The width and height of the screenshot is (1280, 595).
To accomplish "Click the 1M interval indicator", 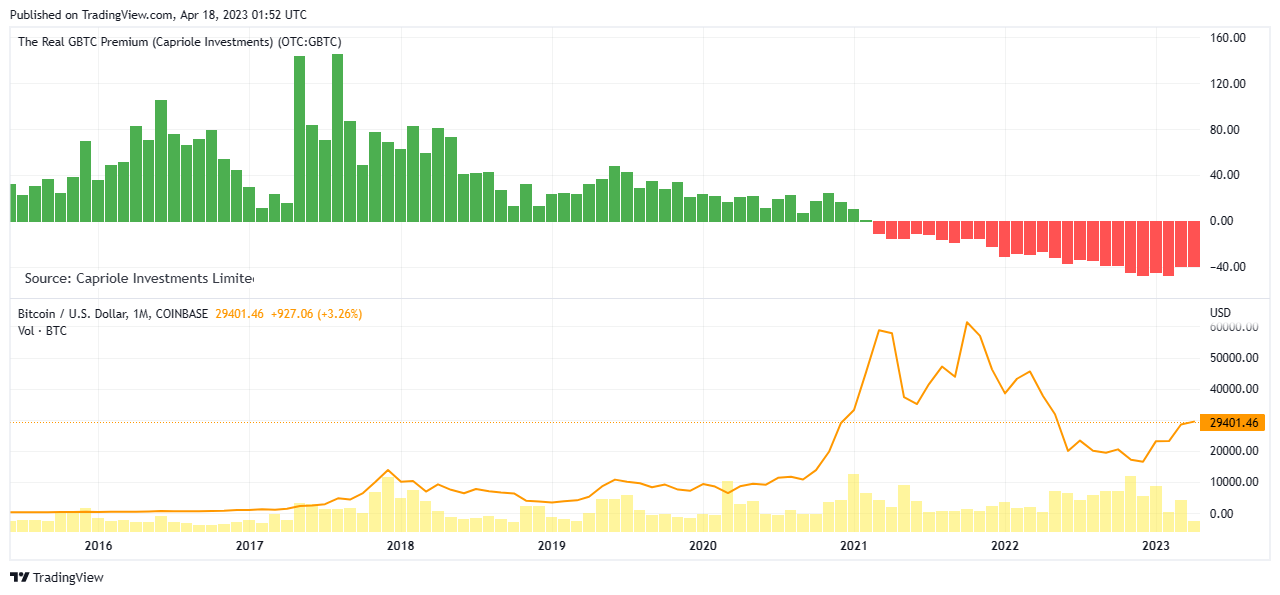I will pyautogui.click(x=146, y=313).
